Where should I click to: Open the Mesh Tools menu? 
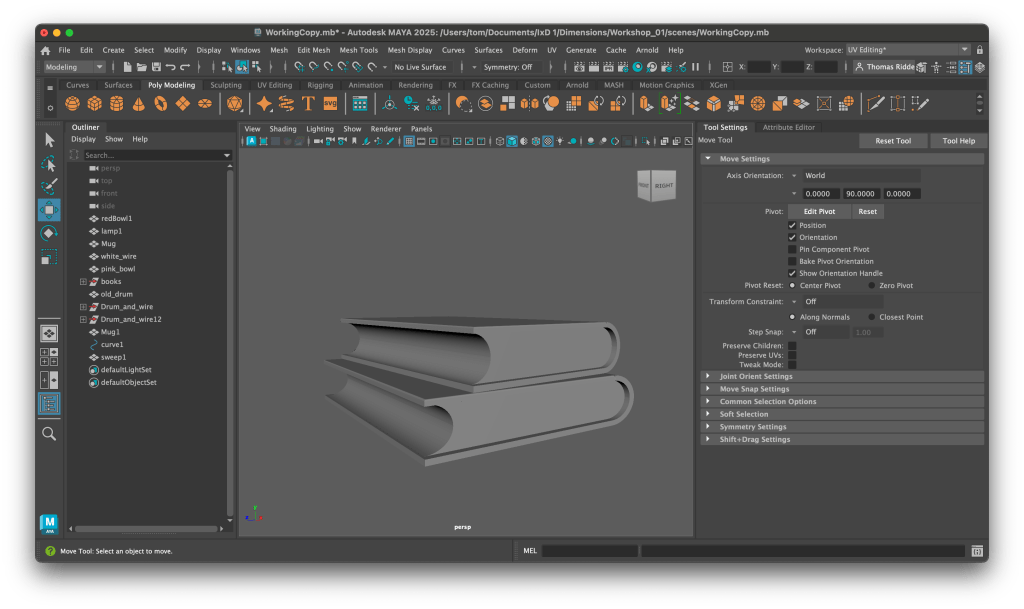pos(358,50)
